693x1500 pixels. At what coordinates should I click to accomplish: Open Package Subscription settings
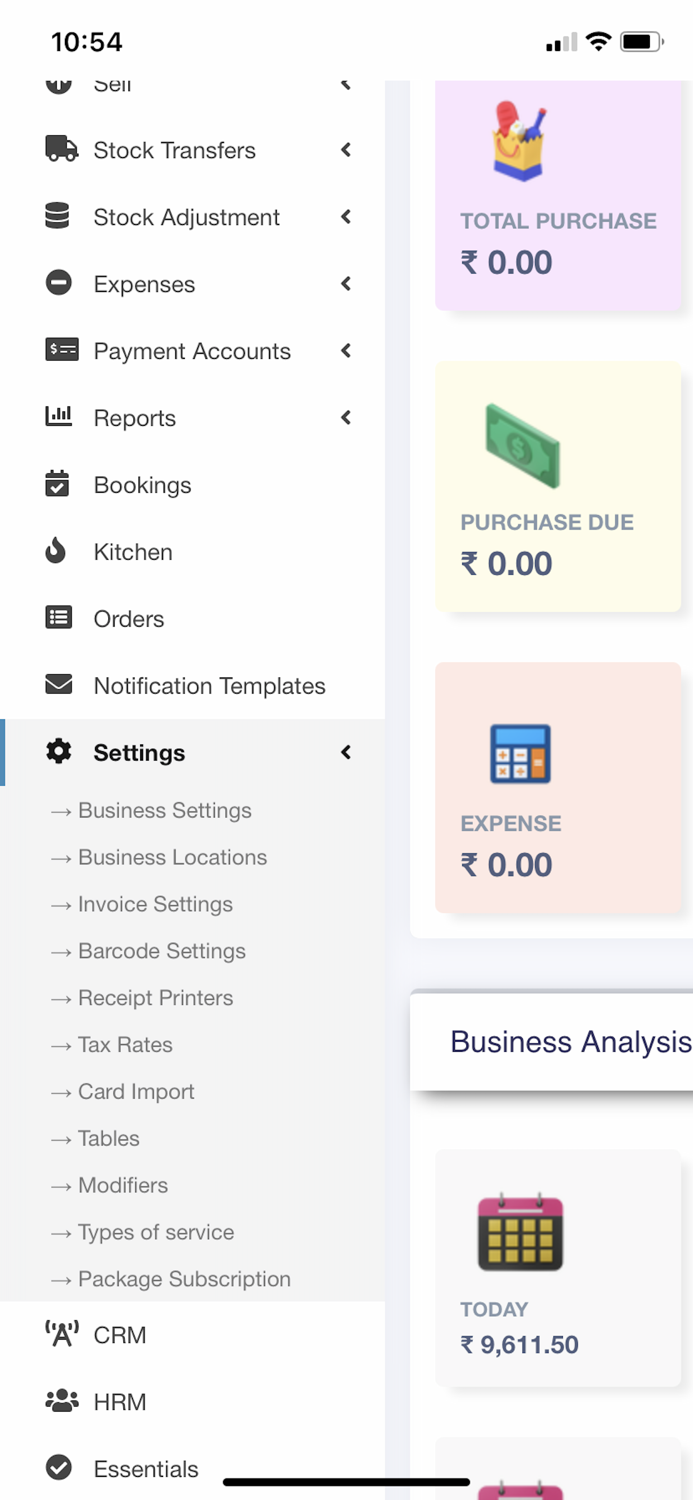coord(184,1279)
